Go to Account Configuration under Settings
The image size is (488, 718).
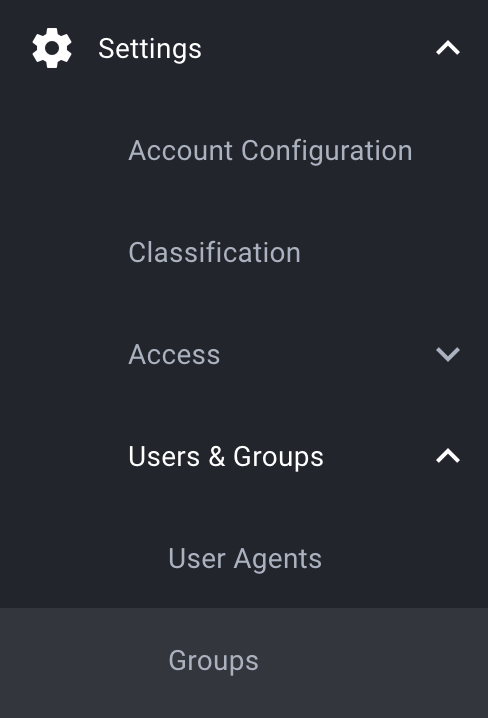tap(270, 151)
